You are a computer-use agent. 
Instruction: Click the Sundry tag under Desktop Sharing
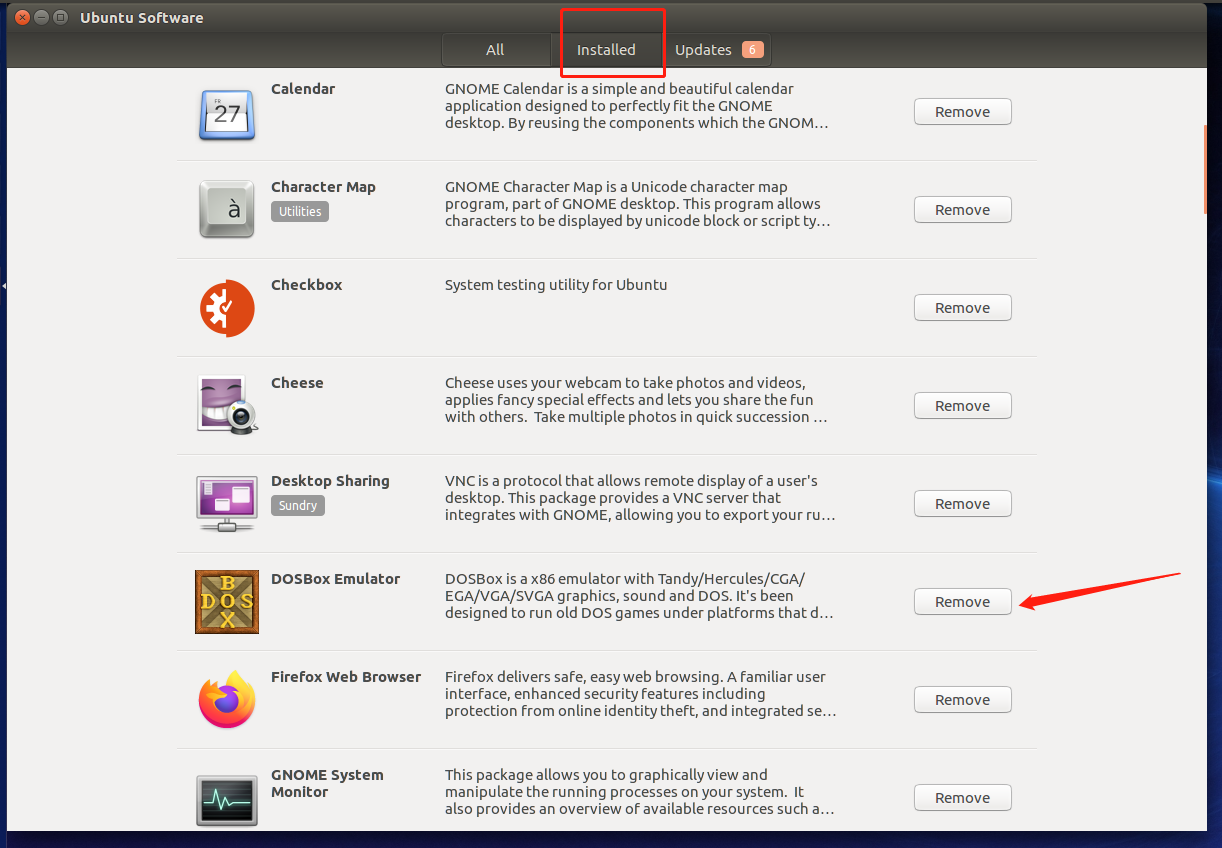298,505
